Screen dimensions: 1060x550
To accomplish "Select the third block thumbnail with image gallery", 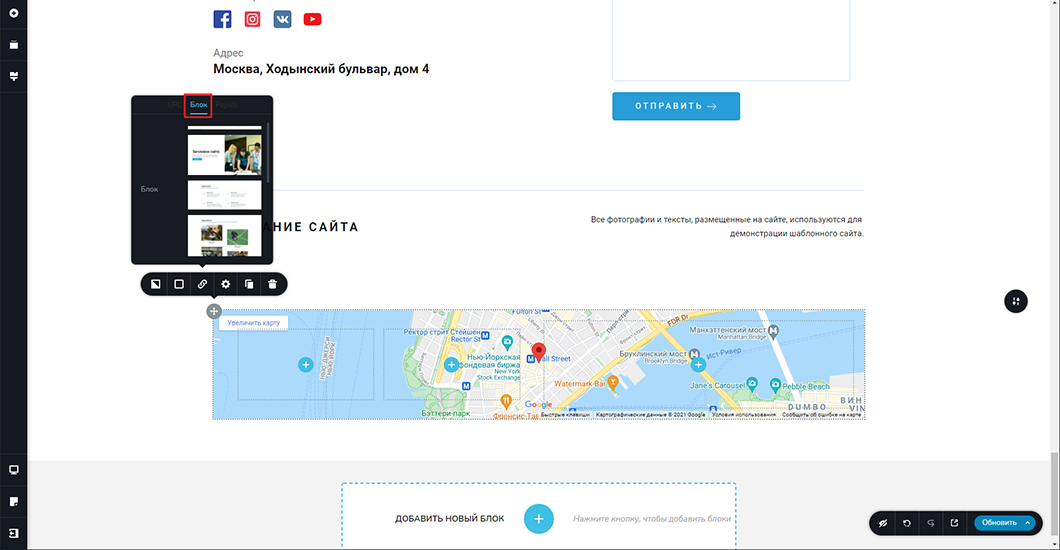I will [x=224, y=235].
